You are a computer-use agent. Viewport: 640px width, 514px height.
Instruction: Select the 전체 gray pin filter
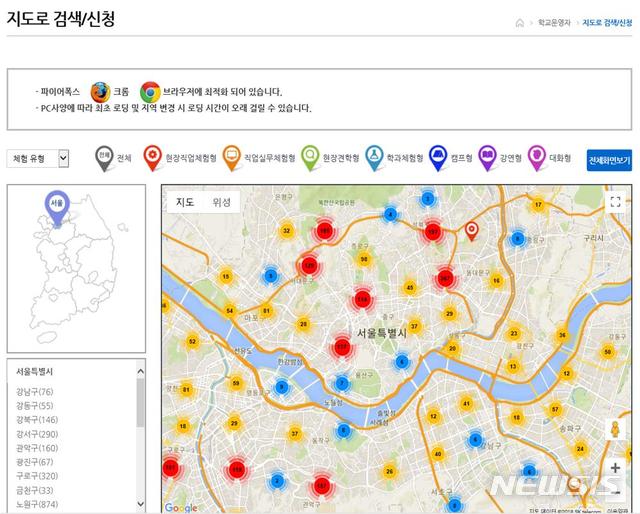[104, 158]
